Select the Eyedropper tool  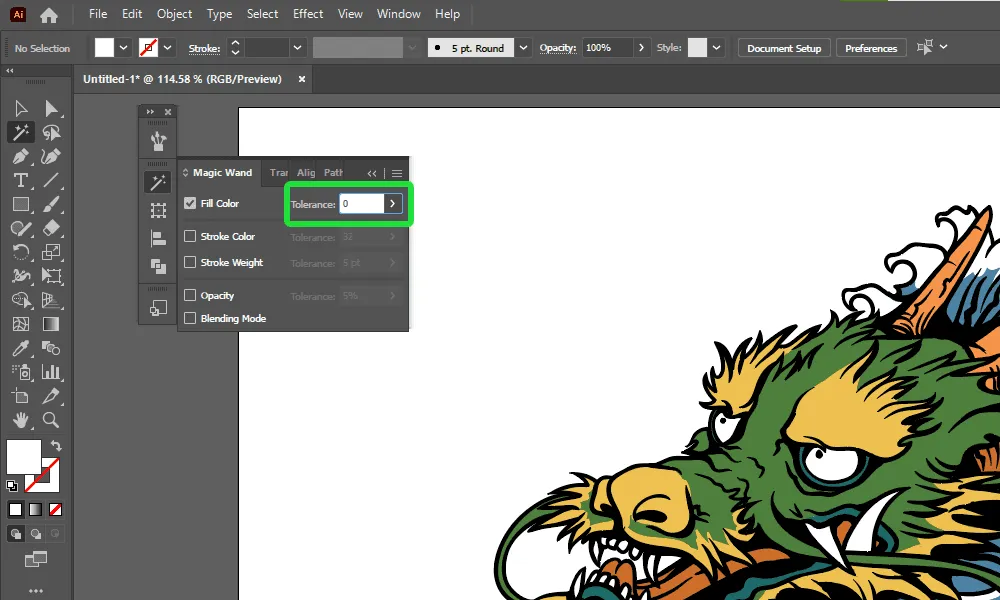click(x=20, y=348)
